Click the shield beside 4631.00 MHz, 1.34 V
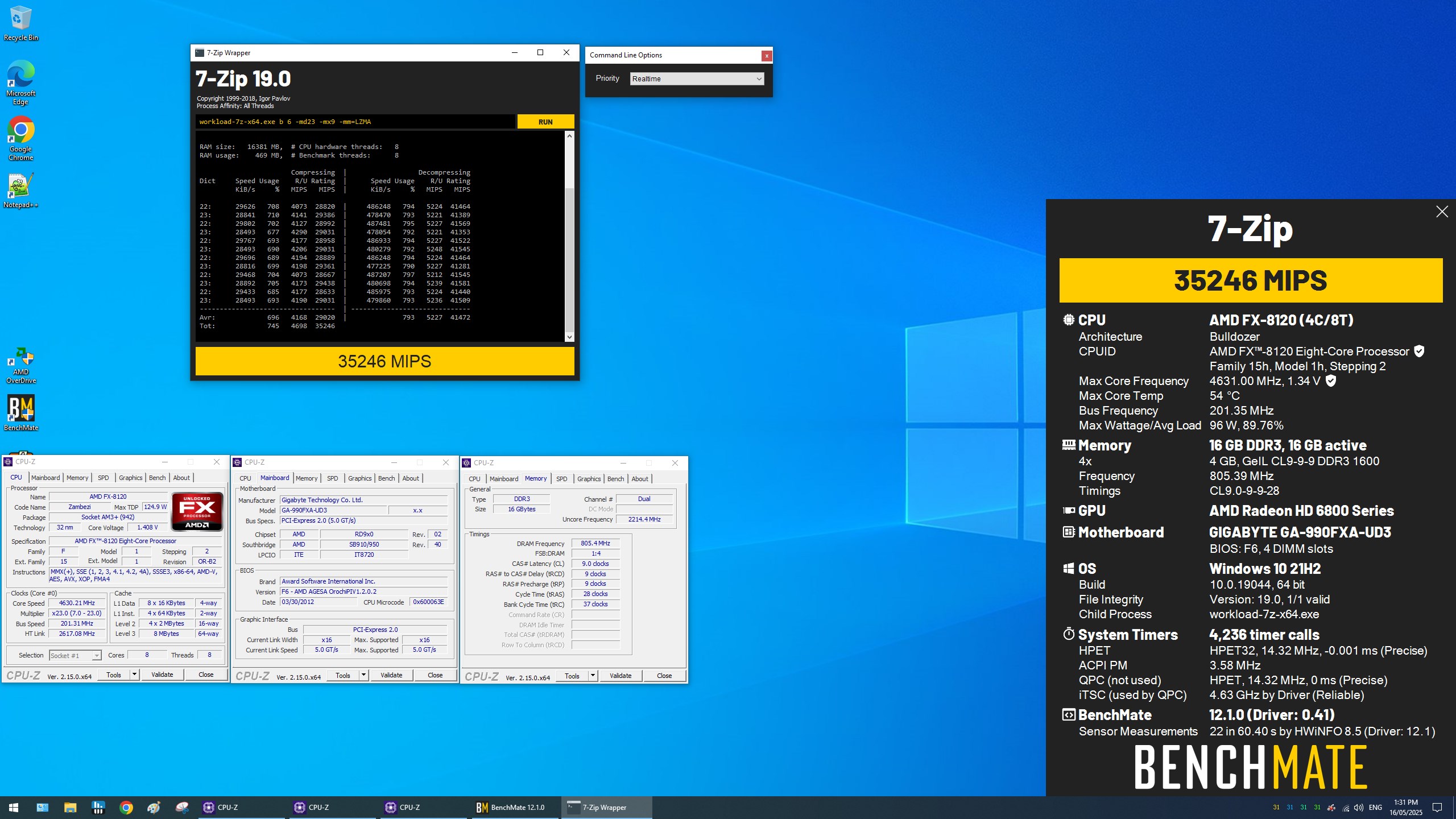 [x=1331, y=380]
